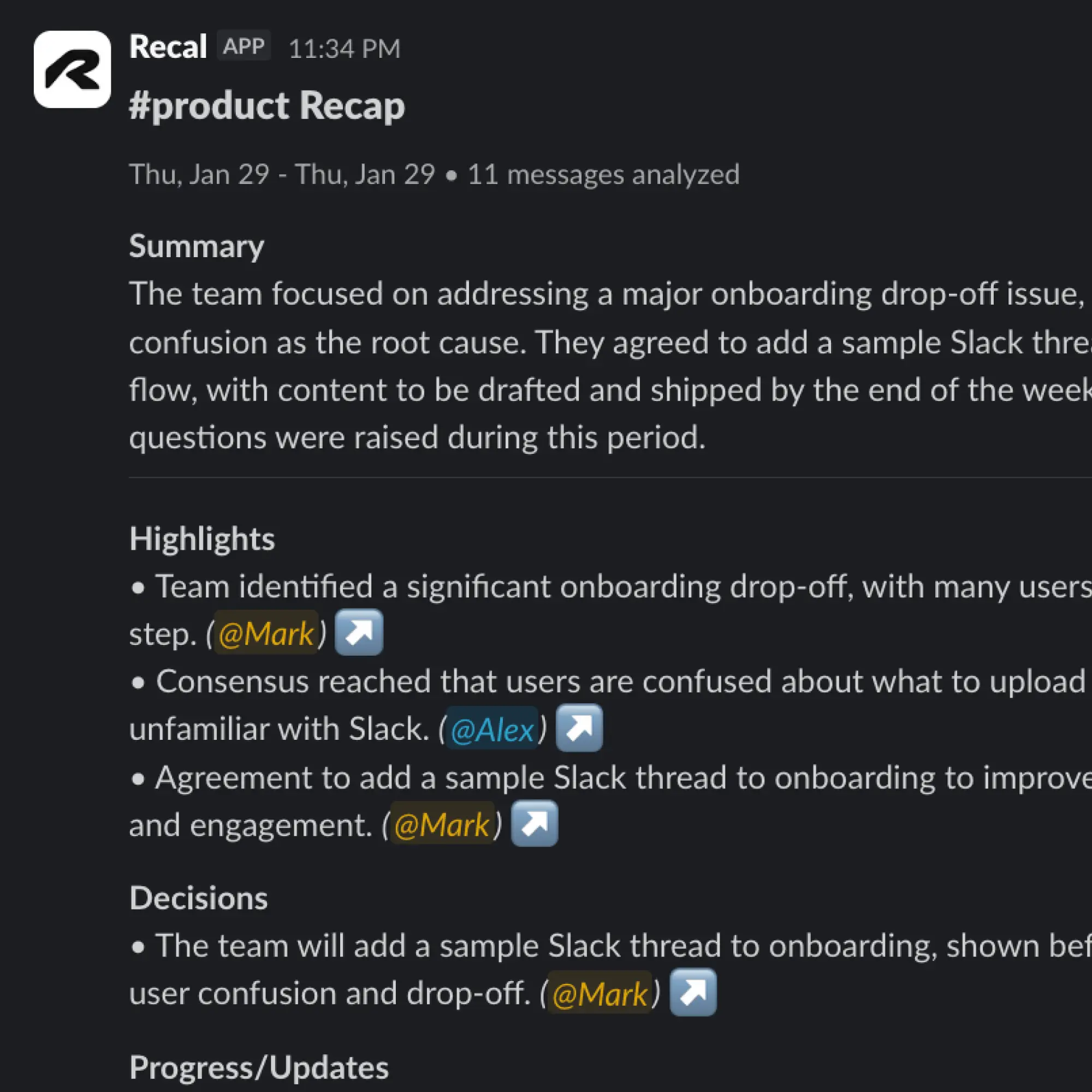1092x1092 pixels.
Task: Click the arrow icon beside @Mark under Decisions
Action: coord(692,993)
